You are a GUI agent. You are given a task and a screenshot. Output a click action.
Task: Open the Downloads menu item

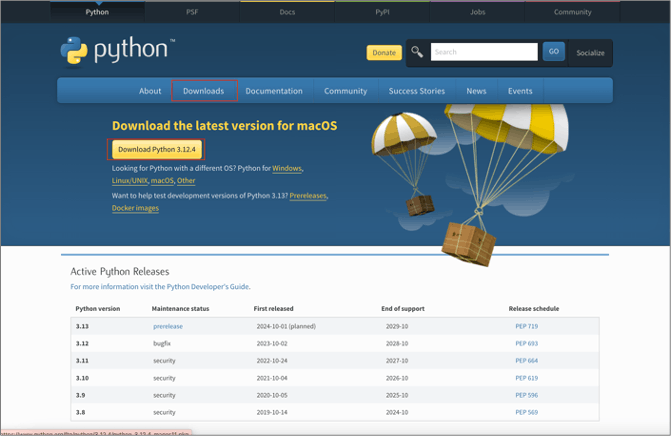(204, 91)
